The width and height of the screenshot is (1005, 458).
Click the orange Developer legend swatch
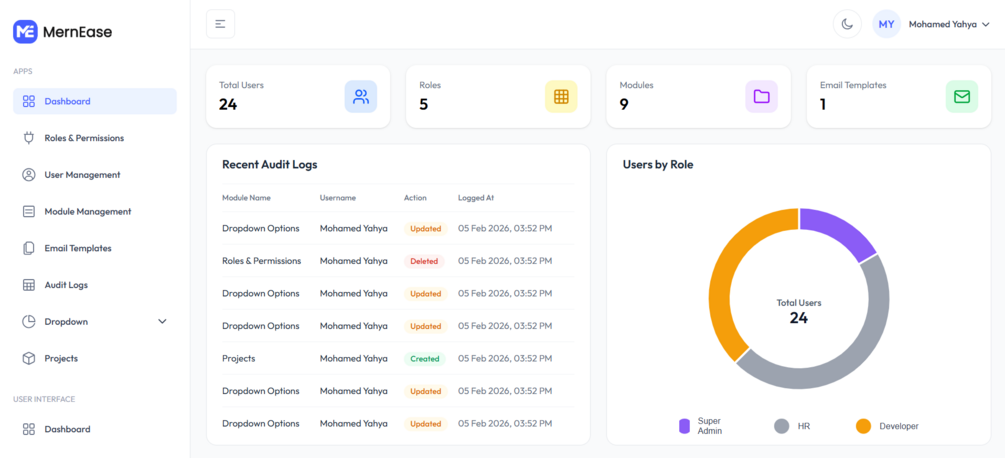(863, 426)
